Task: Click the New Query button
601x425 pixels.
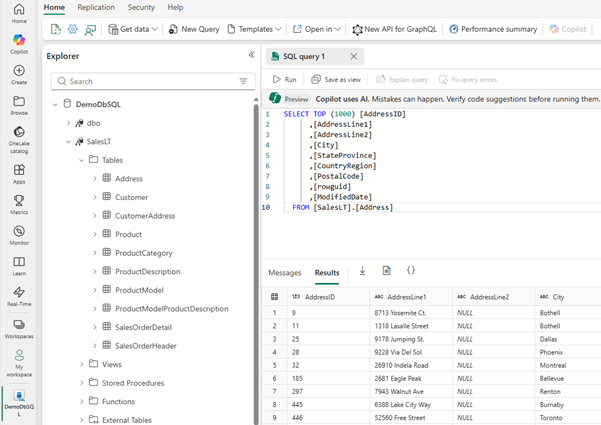Action: [x=194, y=29]
